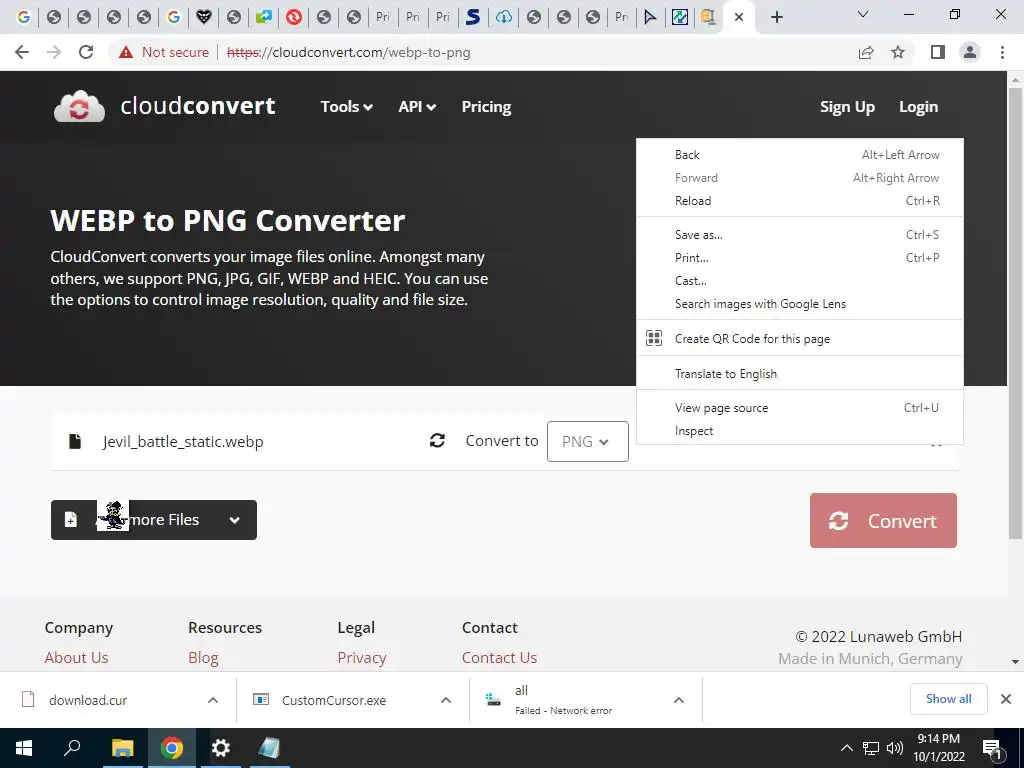Switch to the red circle favicon tab
The width and height of the screenshot is (1024, 768).
[294, 17]
